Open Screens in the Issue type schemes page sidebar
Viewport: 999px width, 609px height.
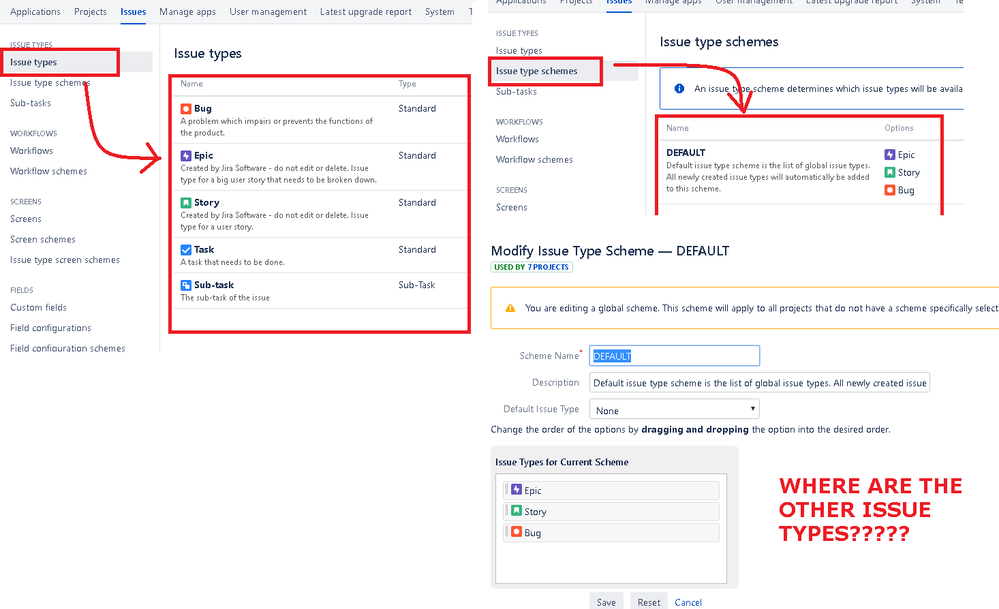tap(511, 207)
